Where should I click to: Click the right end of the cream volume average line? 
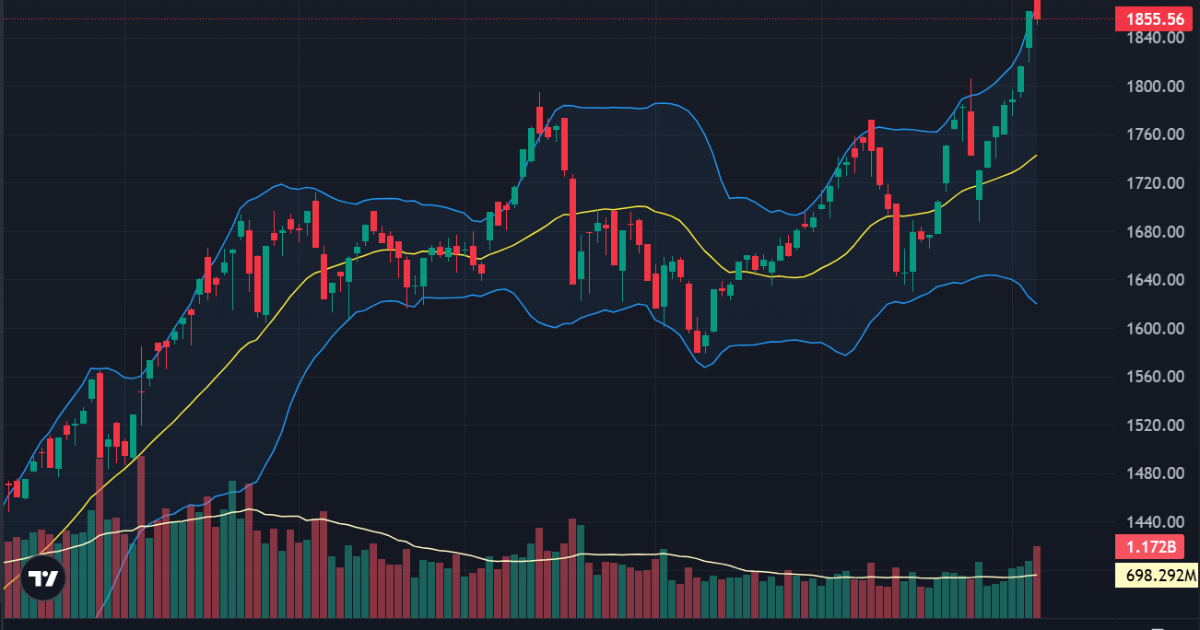tap(1036, 575)
